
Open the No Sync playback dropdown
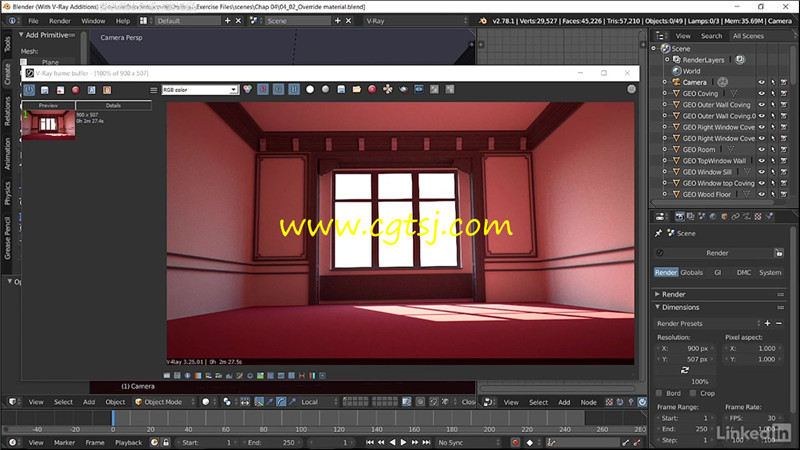click(468, 442)
